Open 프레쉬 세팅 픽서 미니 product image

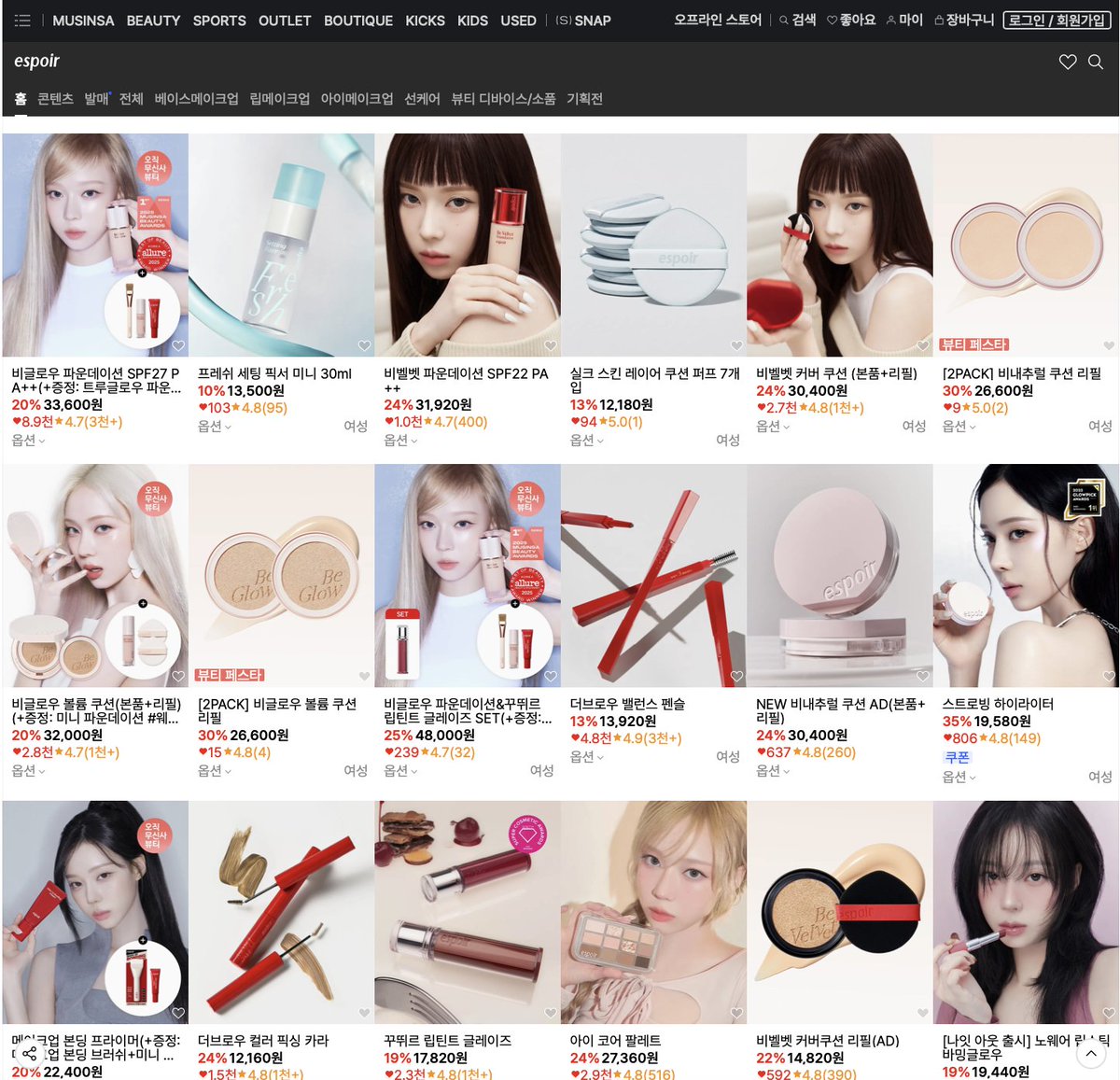click(281, 245)
